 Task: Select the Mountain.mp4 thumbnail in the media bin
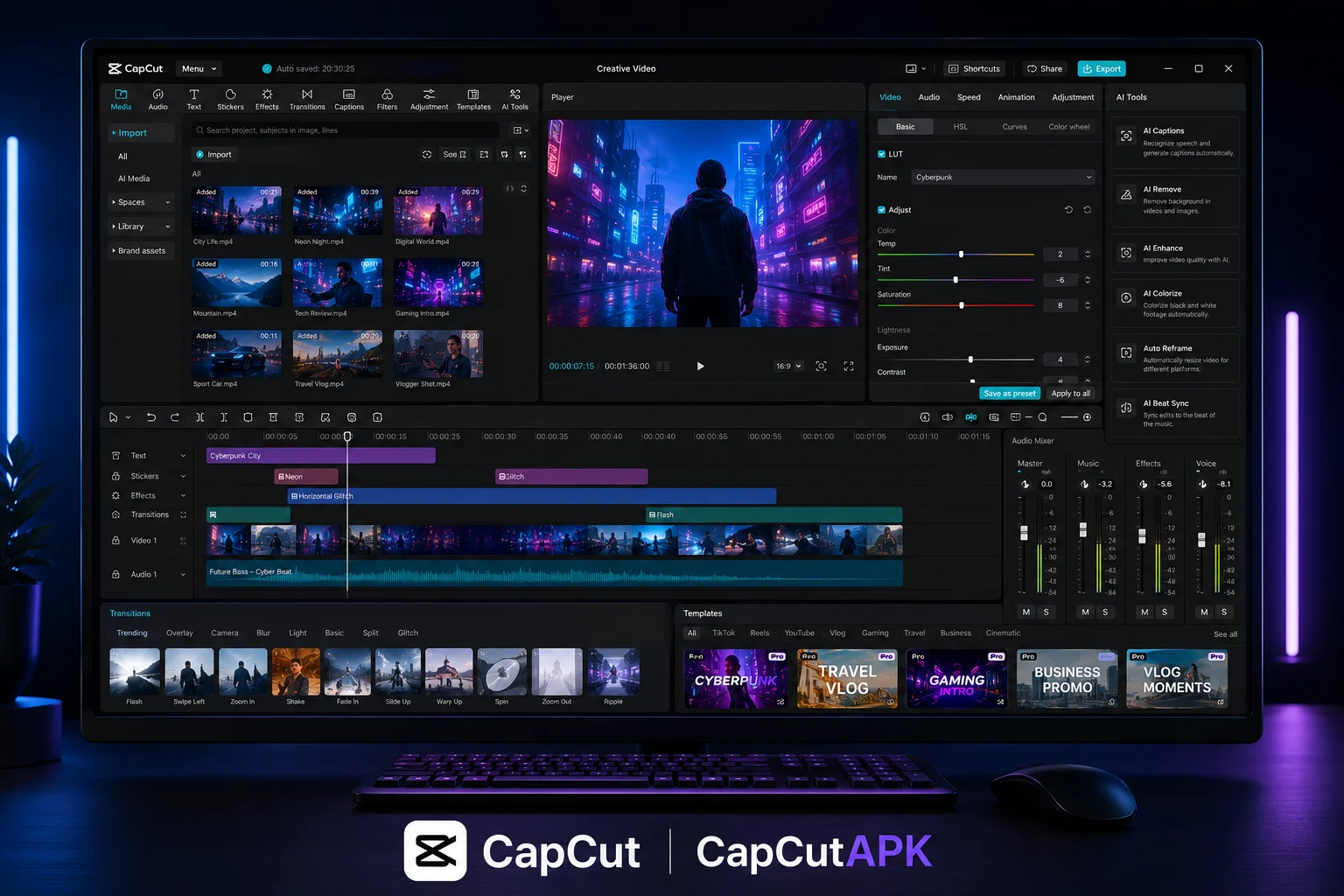(x=236, y=282)
